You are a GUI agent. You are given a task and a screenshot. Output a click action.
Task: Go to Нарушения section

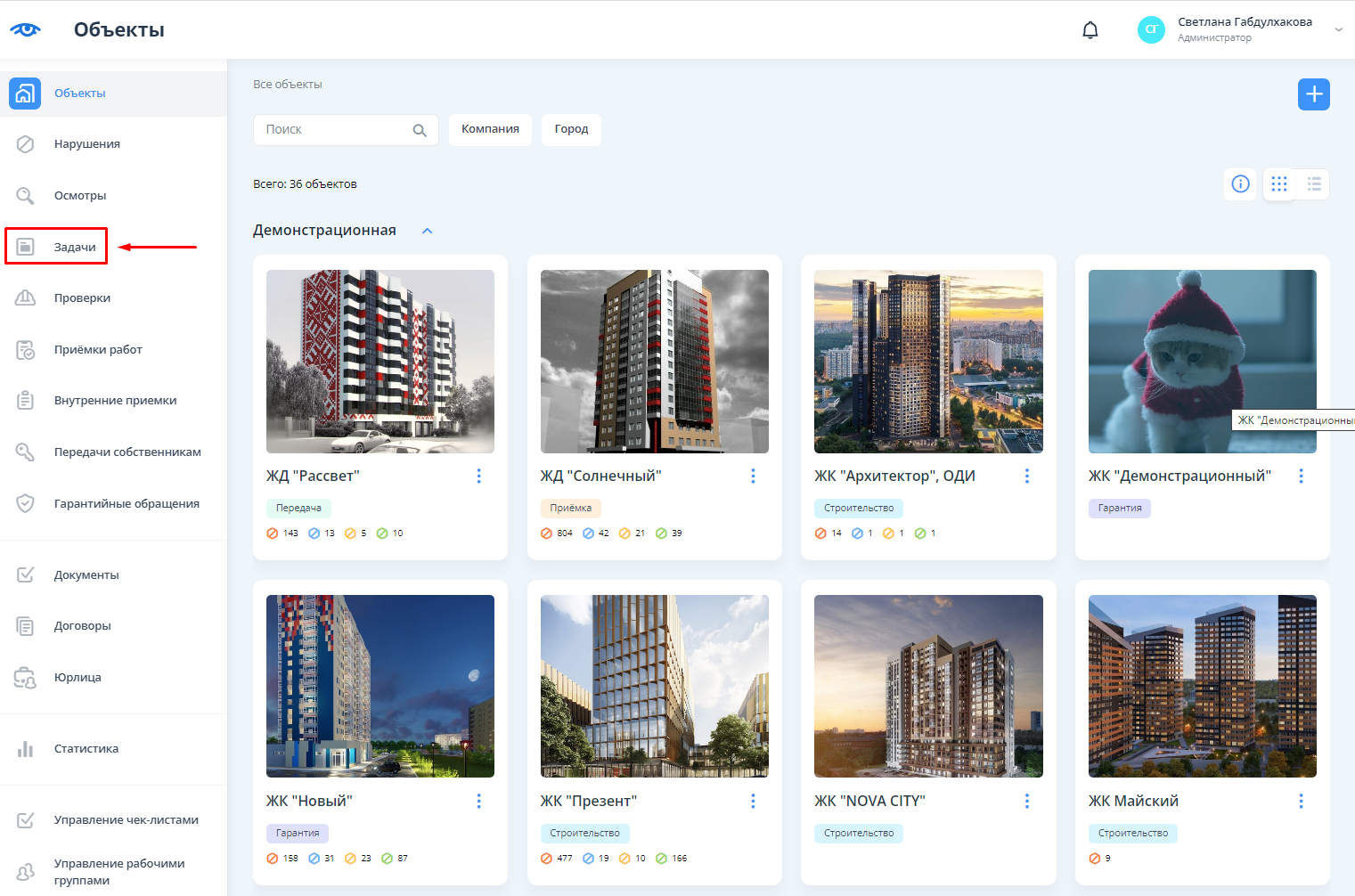point(86,144)
